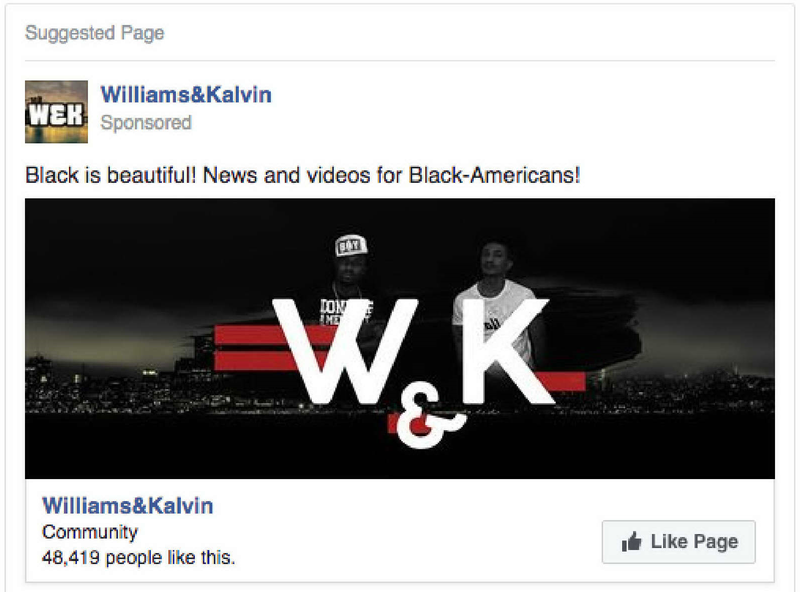Image resolution: width=800 pixels, height=592 pixels.
Task: Click the Sponsored label under page name
Action: (146, 122)
